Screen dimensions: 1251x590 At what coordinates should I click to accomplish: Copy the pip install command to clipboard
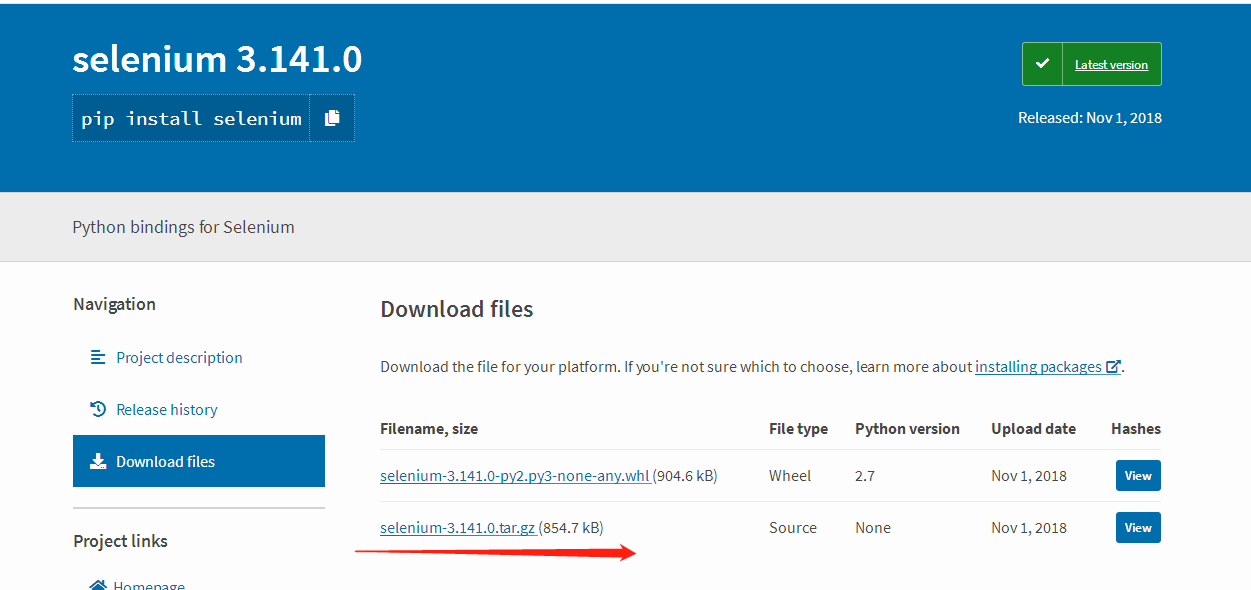[332, 118]
